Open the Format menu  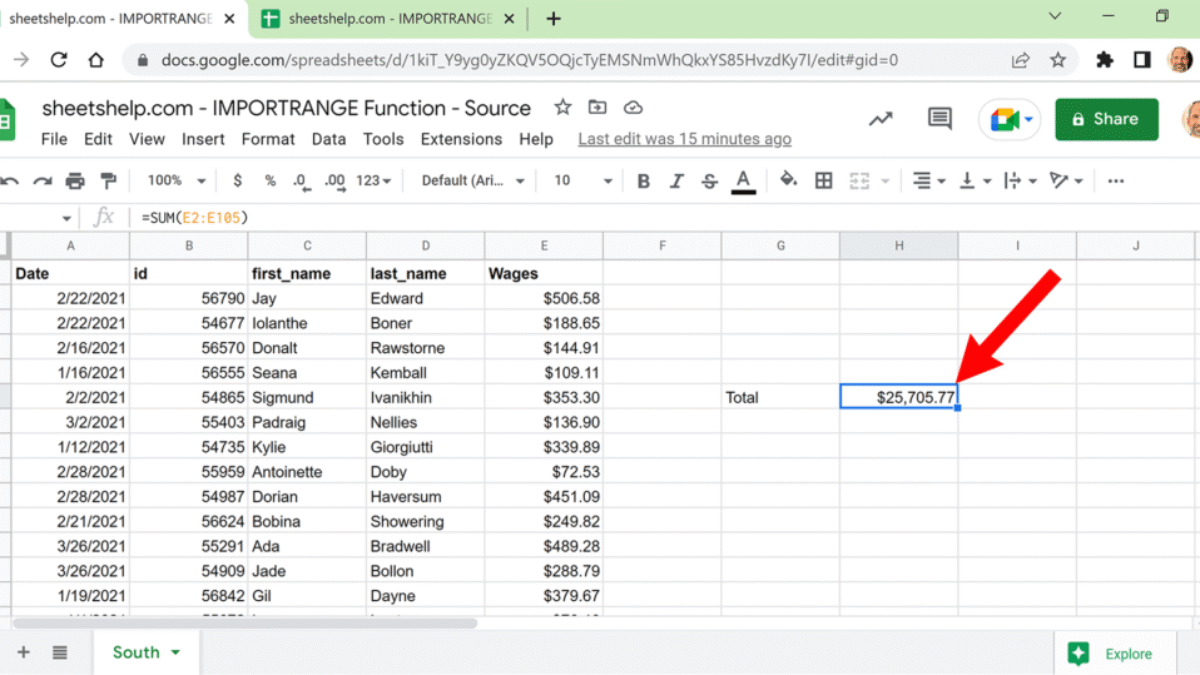tap(268, 139)
